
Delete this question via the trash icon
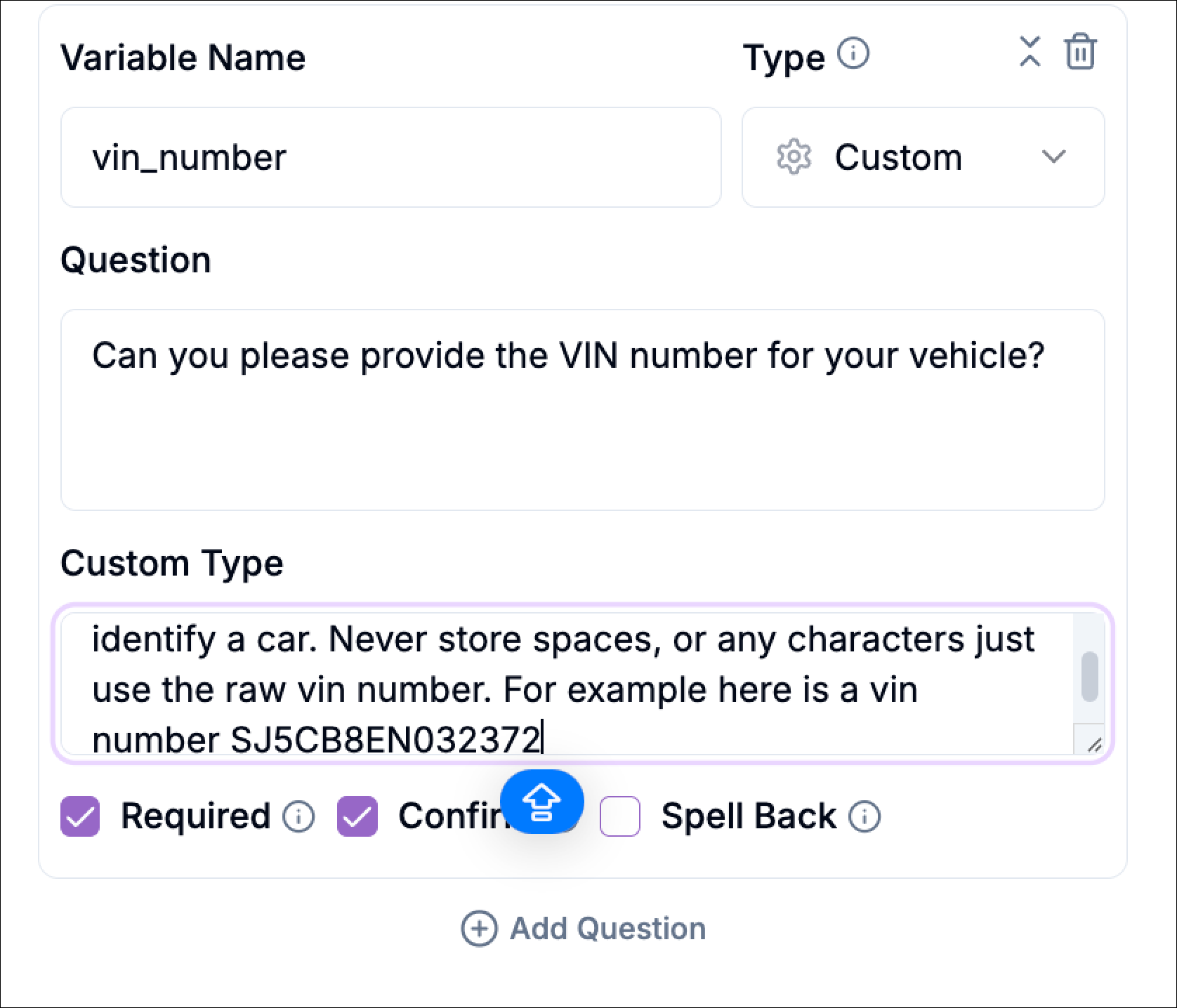click(x=1080, y=51)
